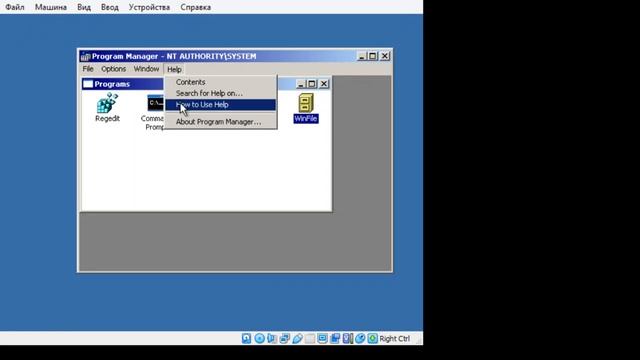640x360 pixels.
Task: Click the audio status icon in VirtualBox bar
Action: point(272,338)
